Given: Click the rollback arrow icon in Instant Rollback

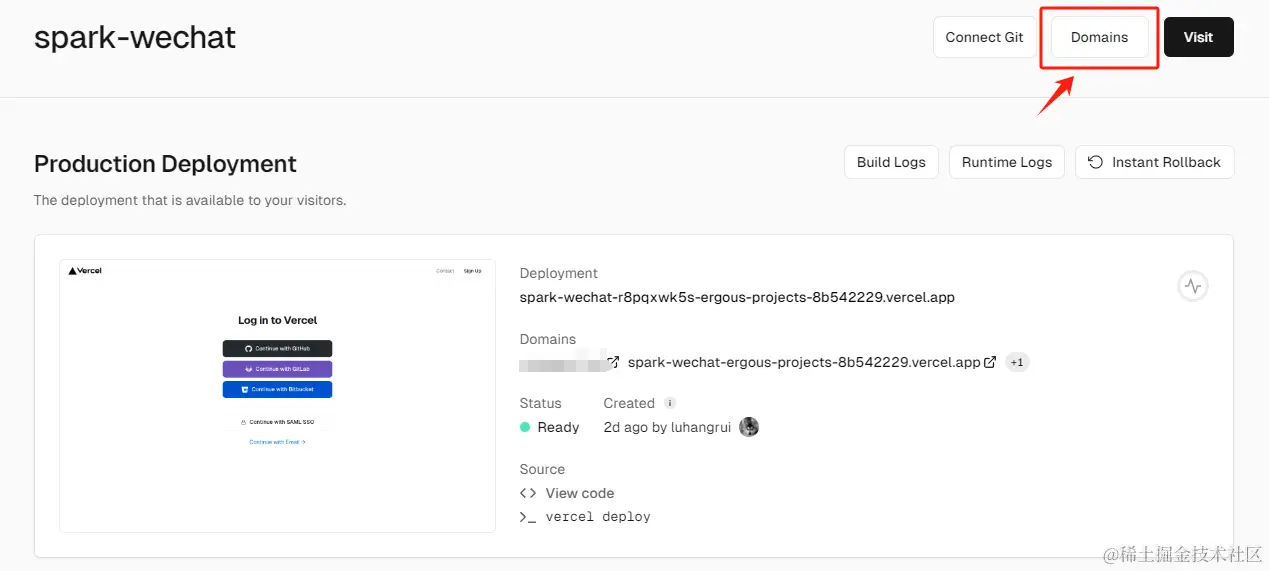Looking at the screenshot, I should pyautogui.click(x=1096, y=162).
